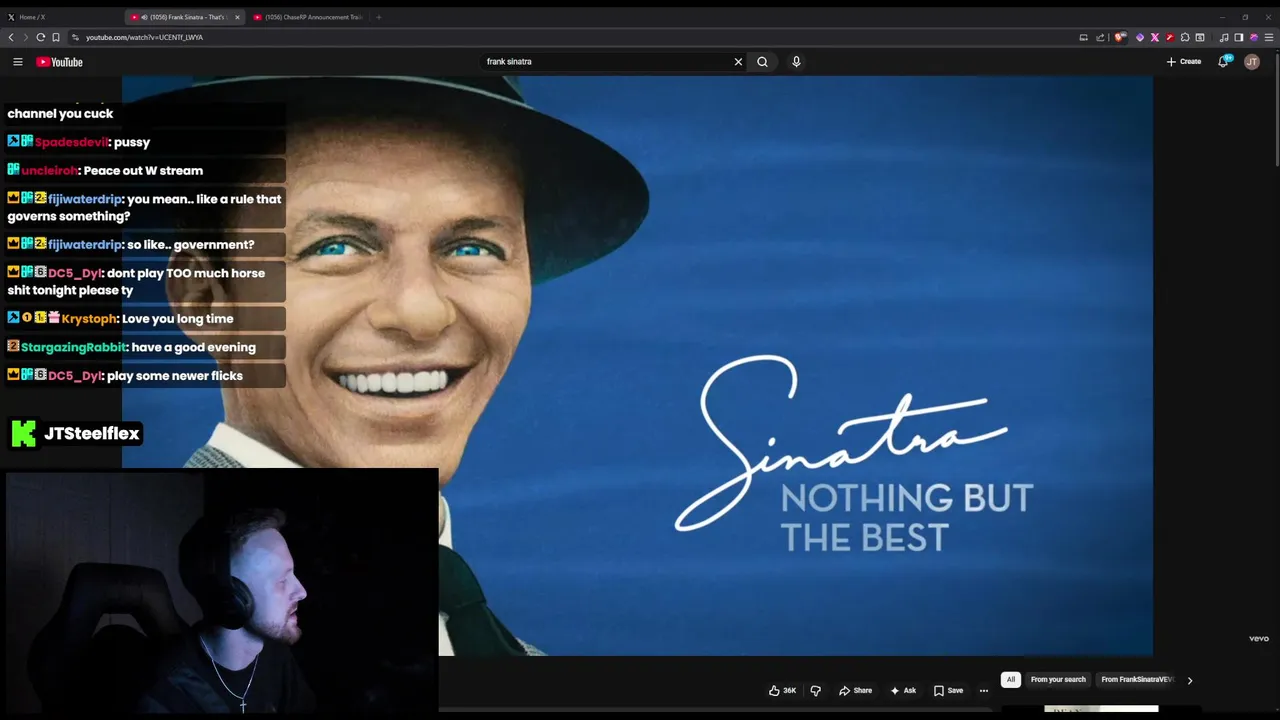Image resolution: width=1280 pixels, height=720 pixels.
Task: Open the Create upload menu
Action: click(x=1184, y=62)
